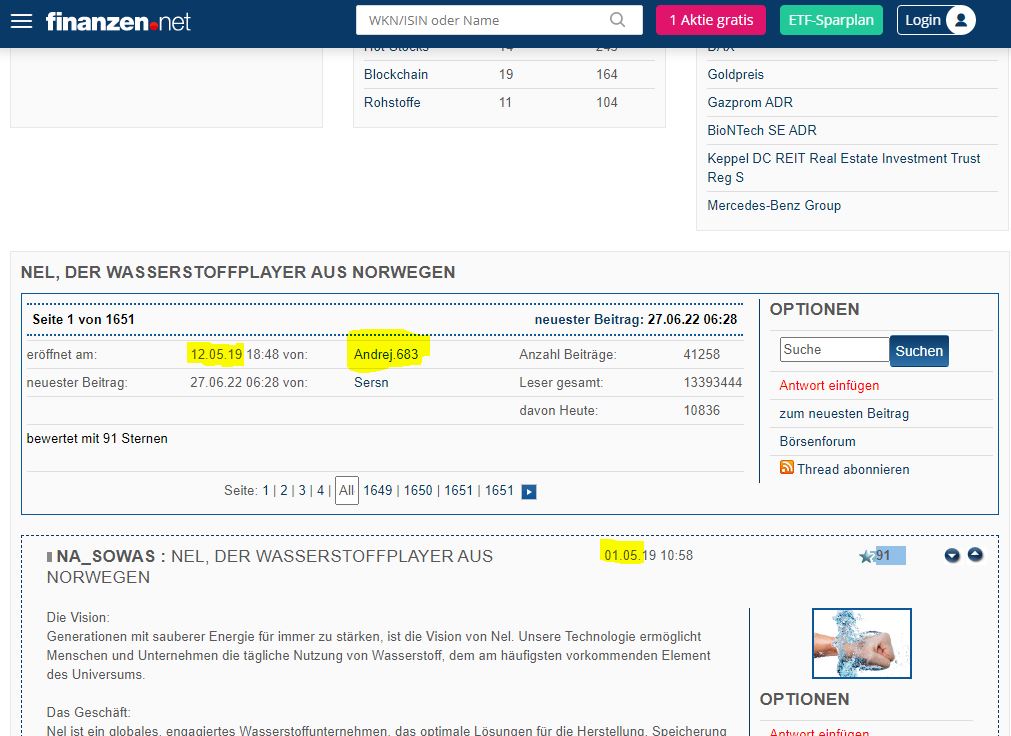Viewport: 1011px width, 736px height.
Task: Click the Leser gesamt value 13393444
Action: click(712, 383)
